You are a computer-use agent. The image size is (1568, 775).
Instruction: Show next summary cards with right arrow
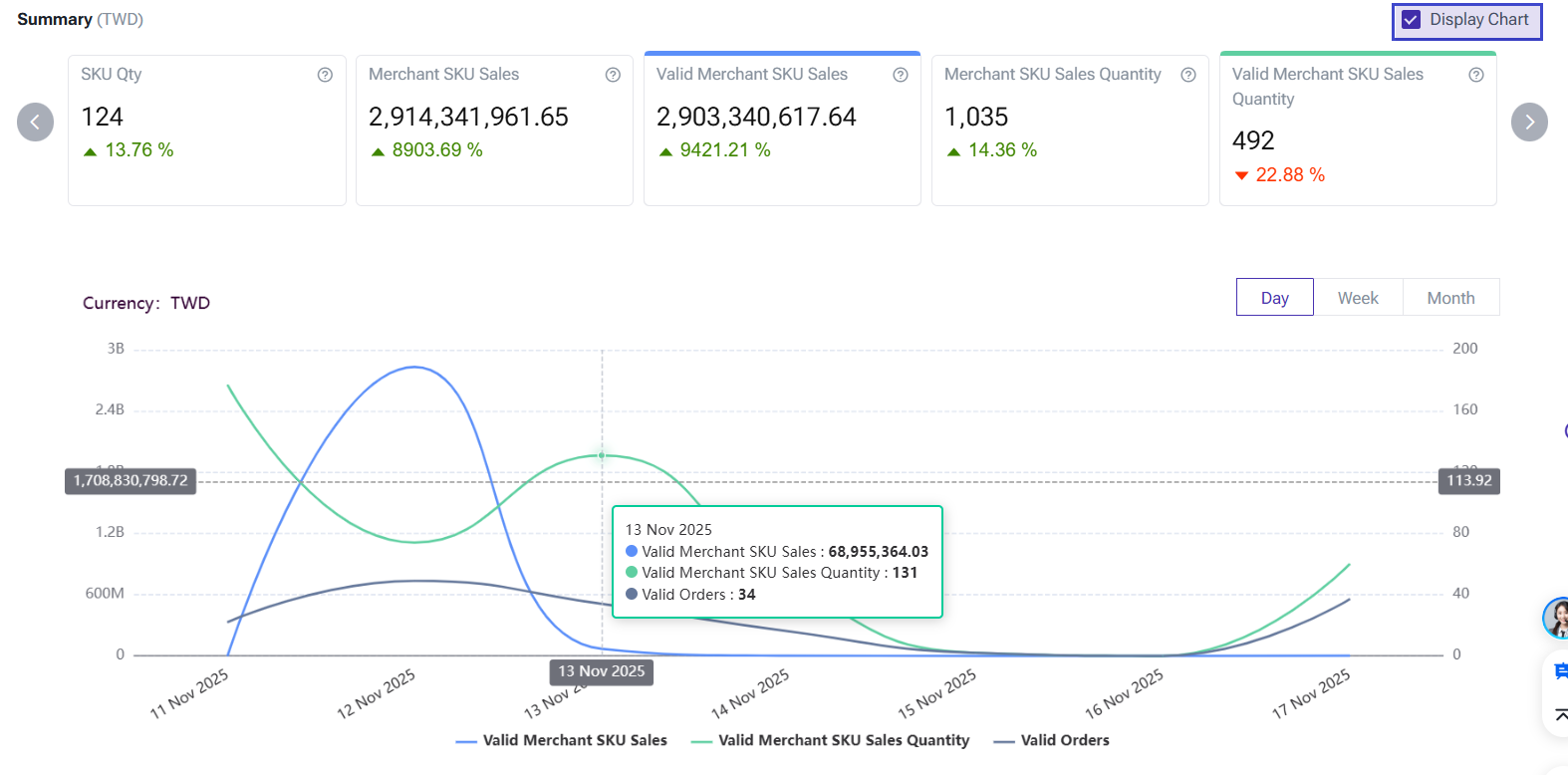(1529, 123)
